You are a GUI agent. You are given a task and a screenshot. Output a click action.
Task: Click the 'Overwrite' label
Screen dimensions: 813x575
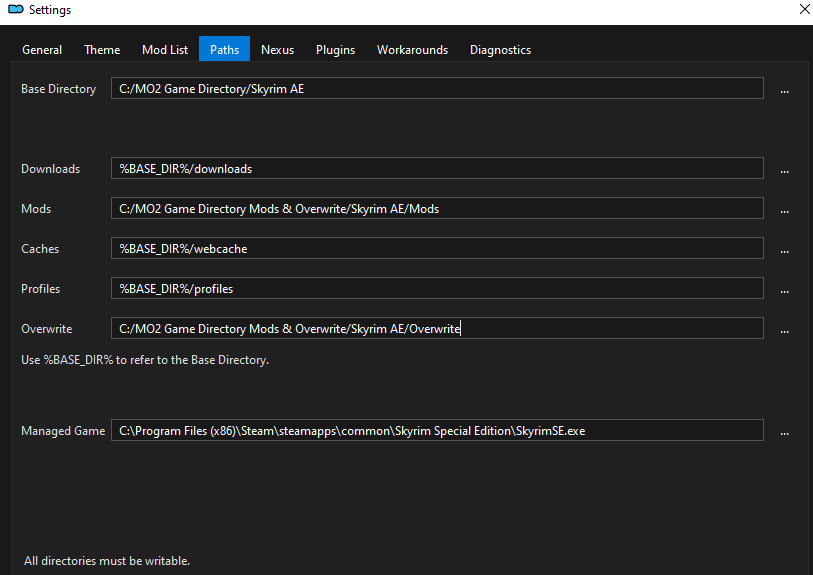point(47,329)
